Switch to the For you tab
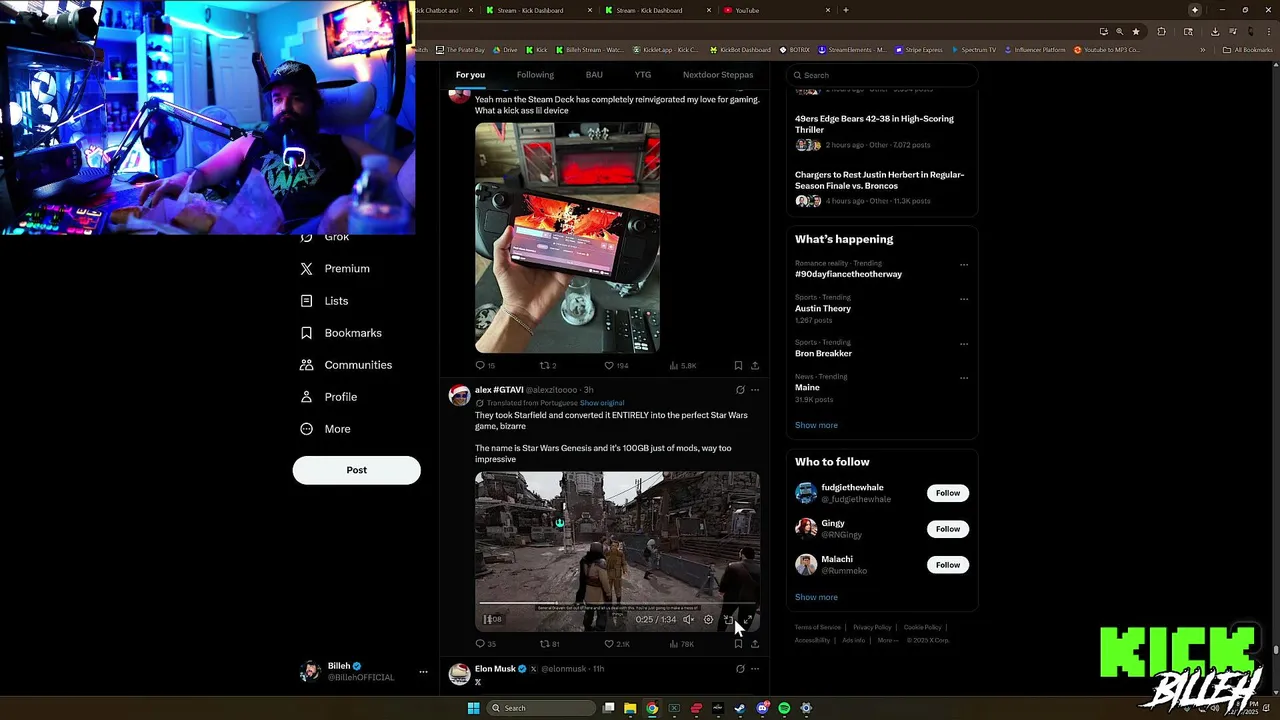Image resolution: width=1280 pixels, height=720 pixels. pos(470,75)
